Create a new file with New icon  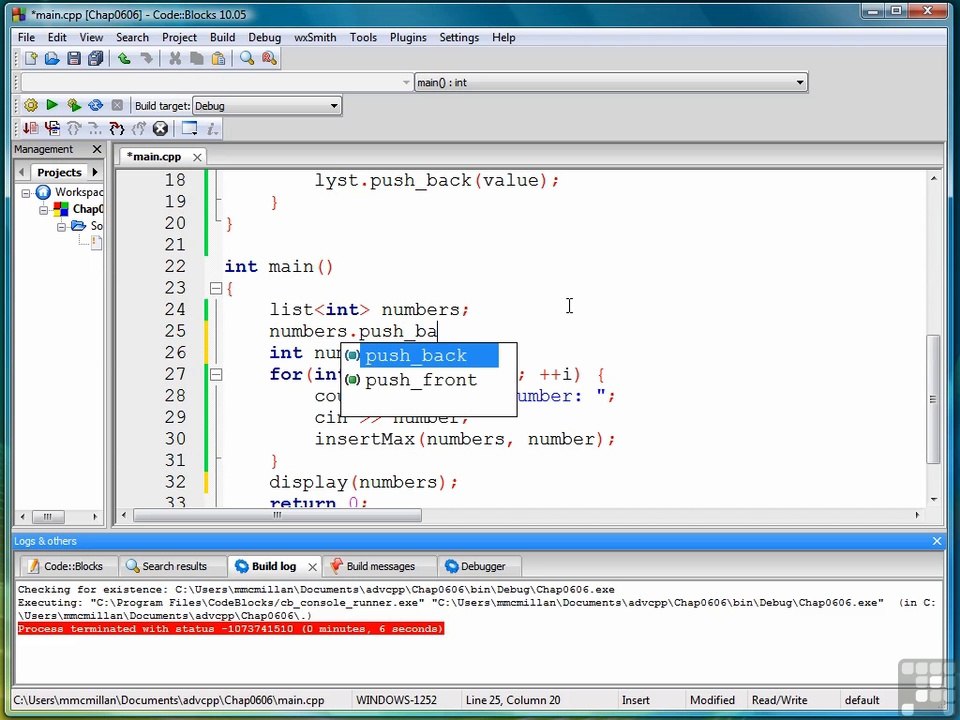pyautogui.click(x=31, y=58)
